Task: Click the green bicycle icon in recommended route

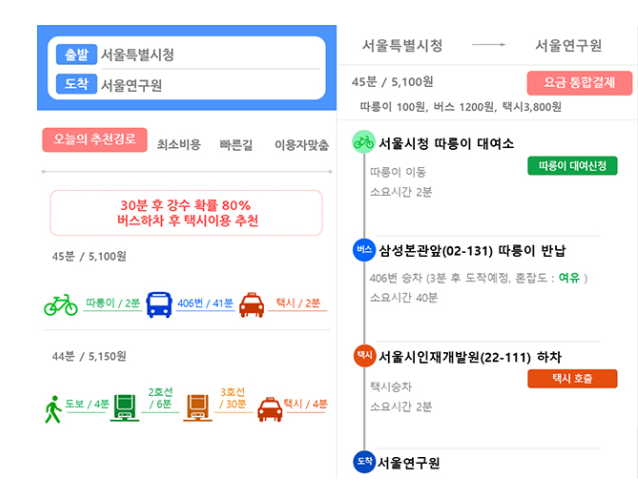Action: pyautogui.click(x=61, y=305)
